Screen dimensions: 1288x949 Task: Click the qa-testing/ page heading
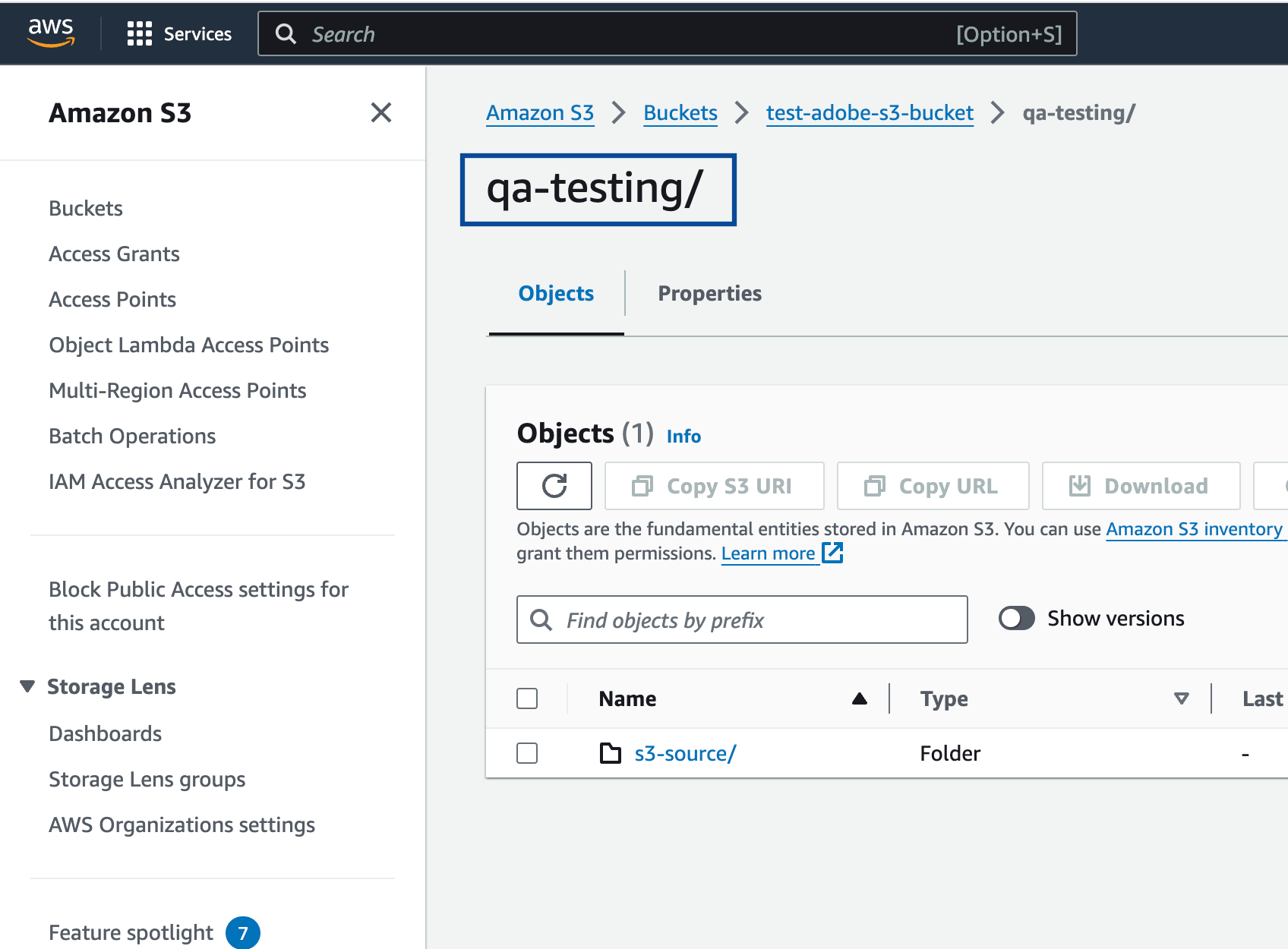(x=595, y=189)
